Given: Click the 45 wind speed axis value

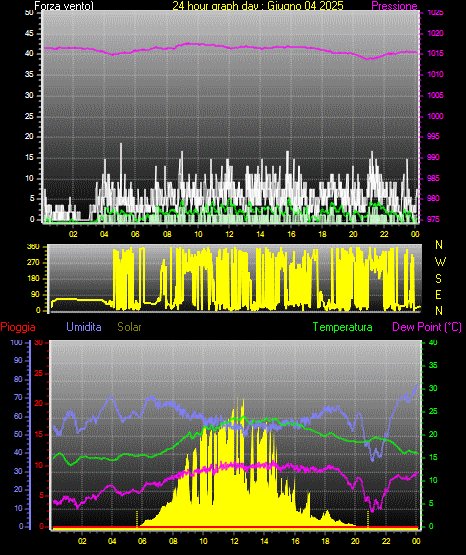Looking at the screenshot, I should pyautogui.click(x=29, y=33).
